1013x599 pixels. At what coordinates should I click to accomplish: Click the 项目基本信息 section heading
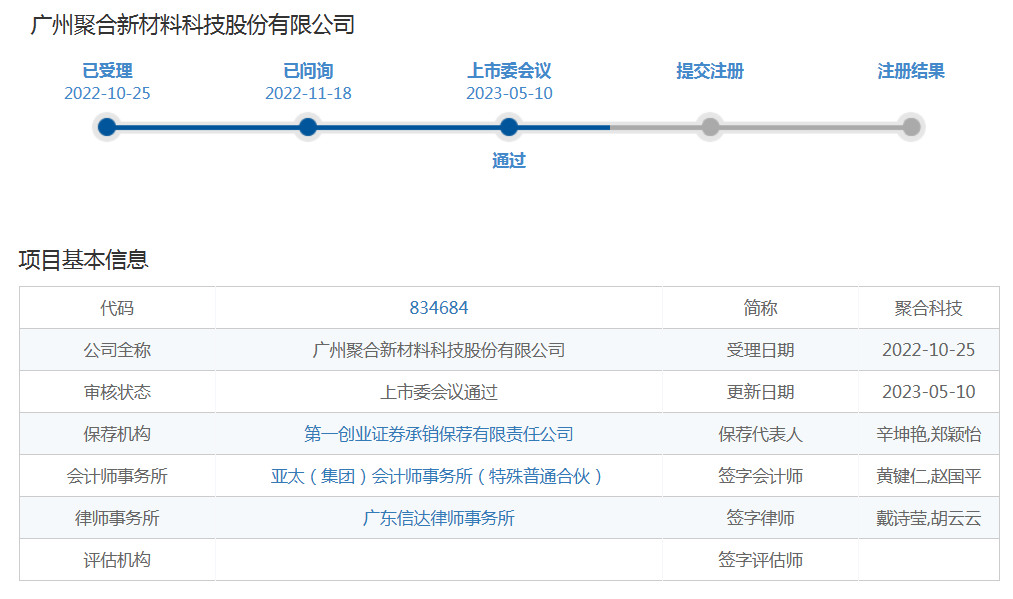(83, 259)
